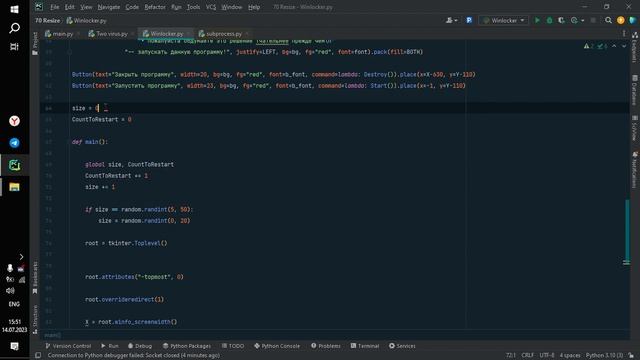The height and width of the screenshot is (360, 640).
Task: Start debugging with the green bug icon
Action: (x=549, y=20)
